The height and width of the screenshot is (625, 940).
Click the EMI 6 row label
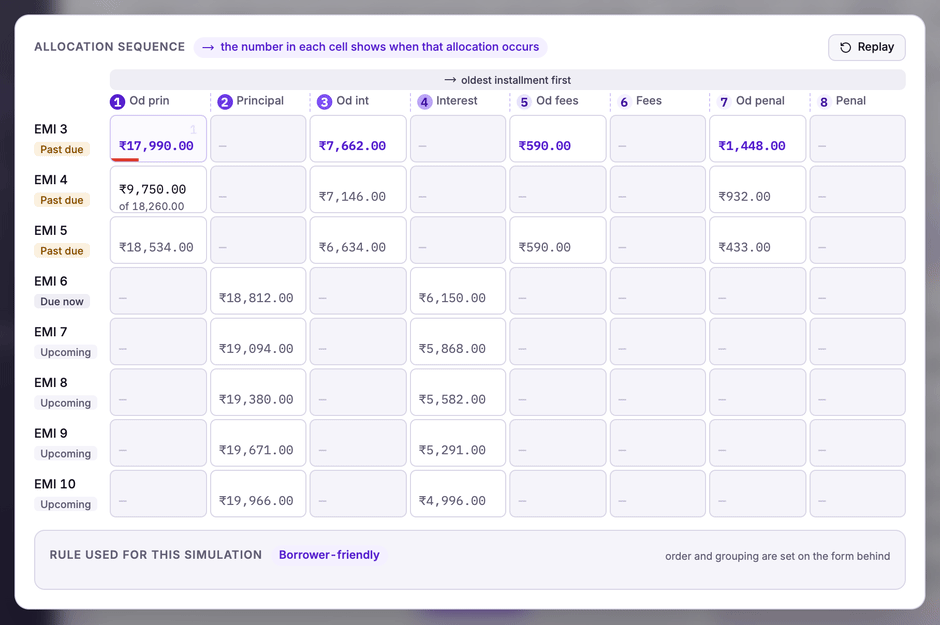point(51,281)
